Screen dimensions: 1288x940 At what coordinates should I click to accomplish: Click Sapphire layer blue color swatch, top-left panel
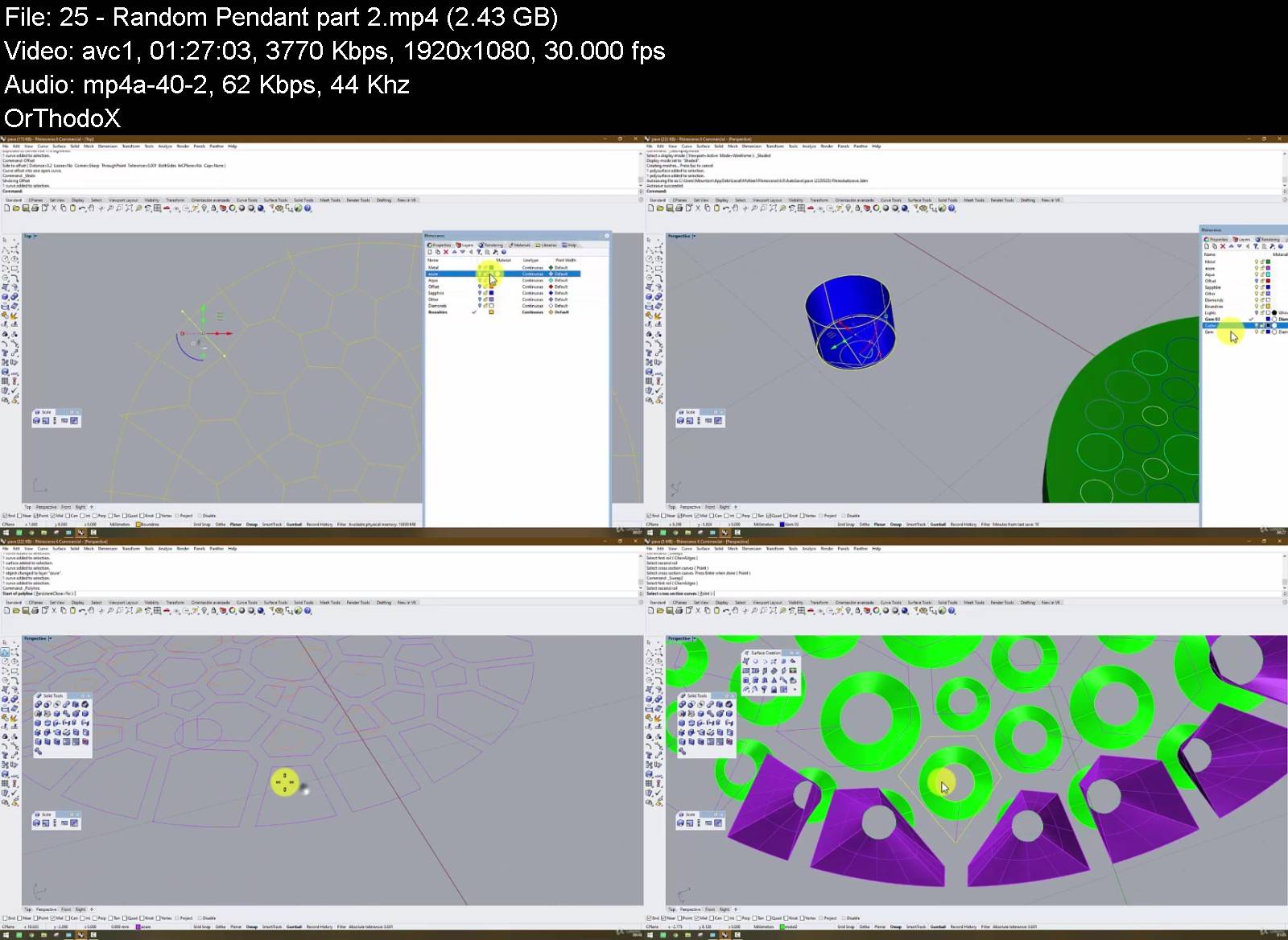pyautogui.click(x=491, y=293)
